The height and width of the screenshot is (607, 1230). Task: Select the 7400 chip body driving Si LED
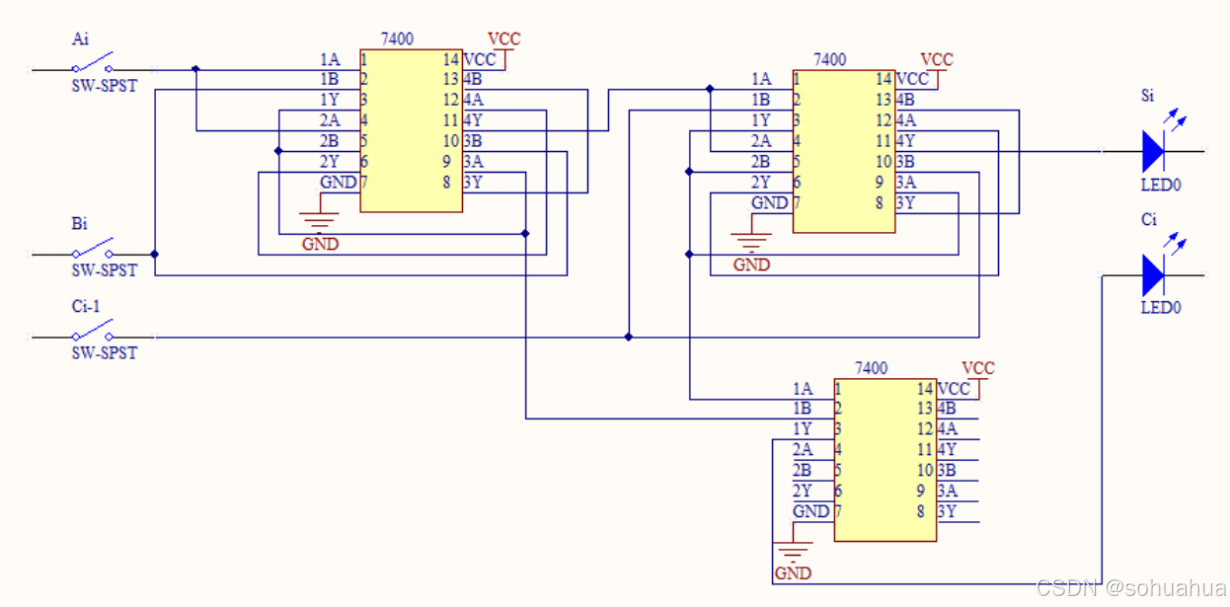(844, 151)
